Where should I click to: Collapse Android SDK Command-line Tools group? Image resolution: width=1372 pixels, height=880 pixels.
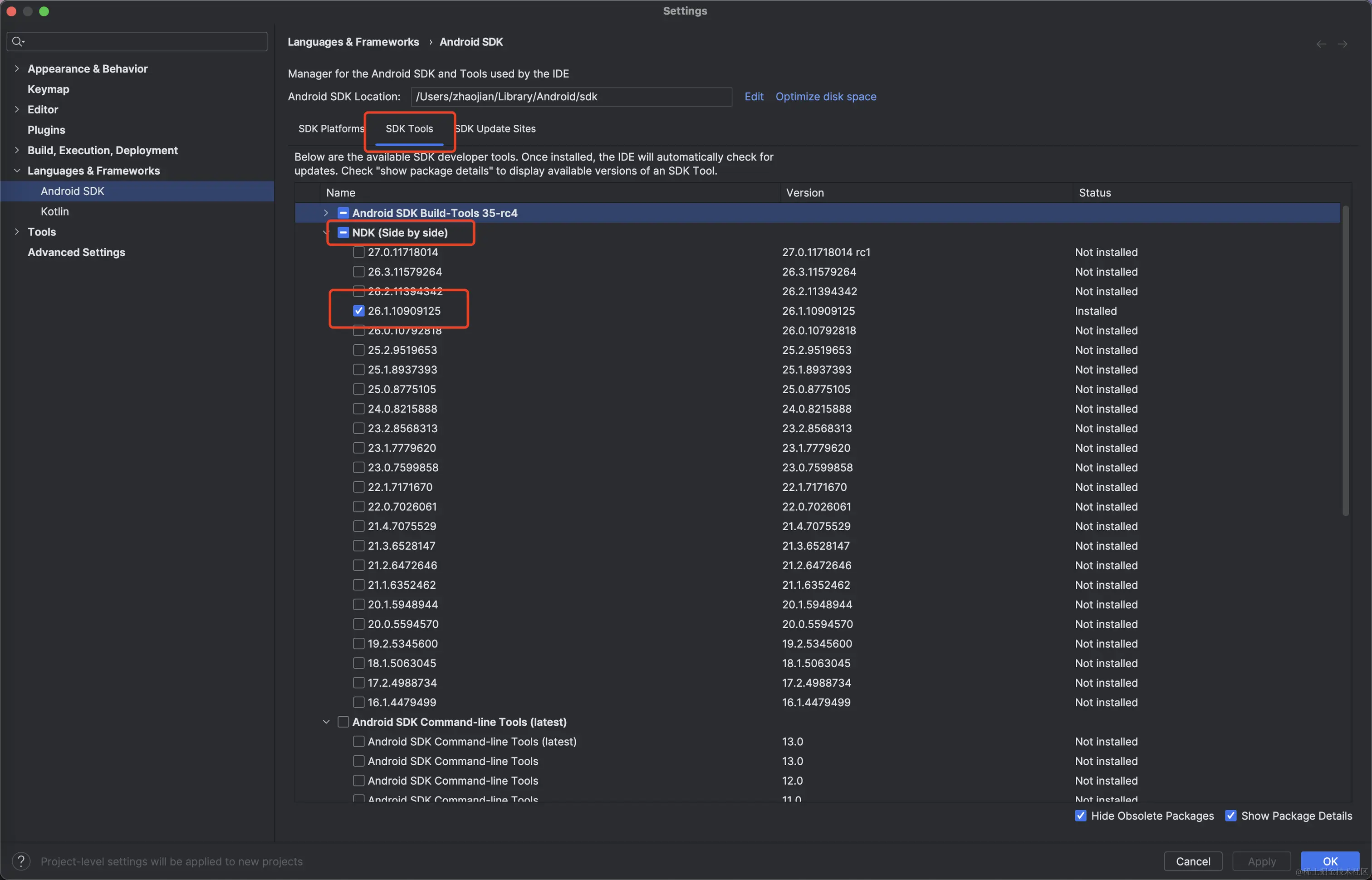[326, 722]
